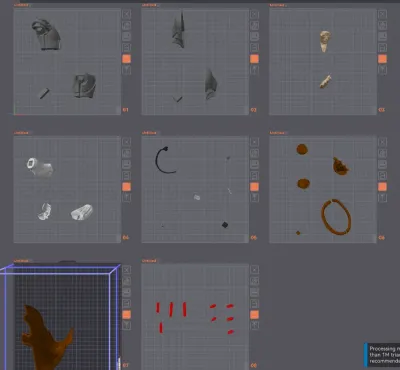Click the Untitled name label above plate 02
The image size is (400, 370).
click(x=149, y=5)
